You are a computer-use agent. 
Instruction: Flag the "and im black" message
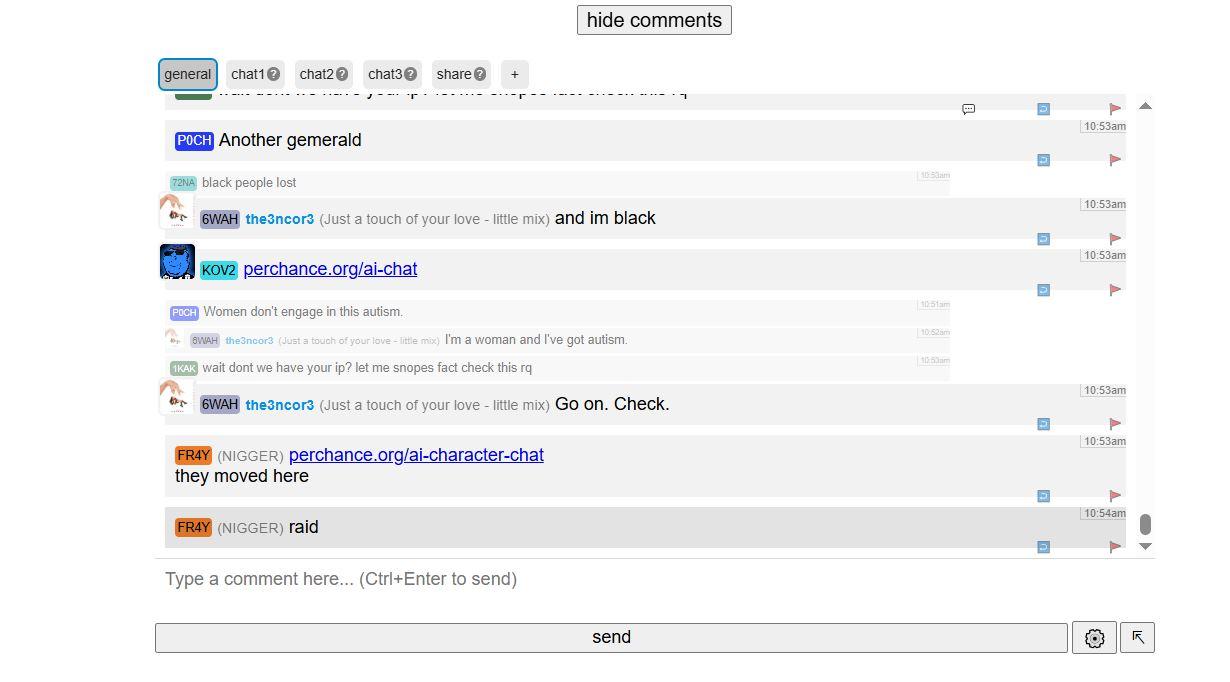click(x=1115, y=239)
